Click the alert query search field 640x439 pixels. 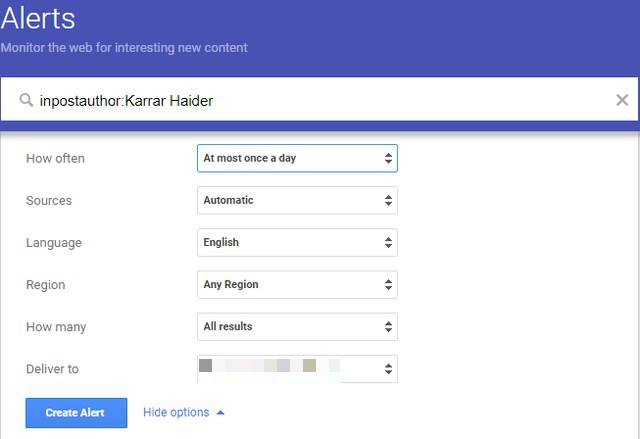tap(320, 100)
